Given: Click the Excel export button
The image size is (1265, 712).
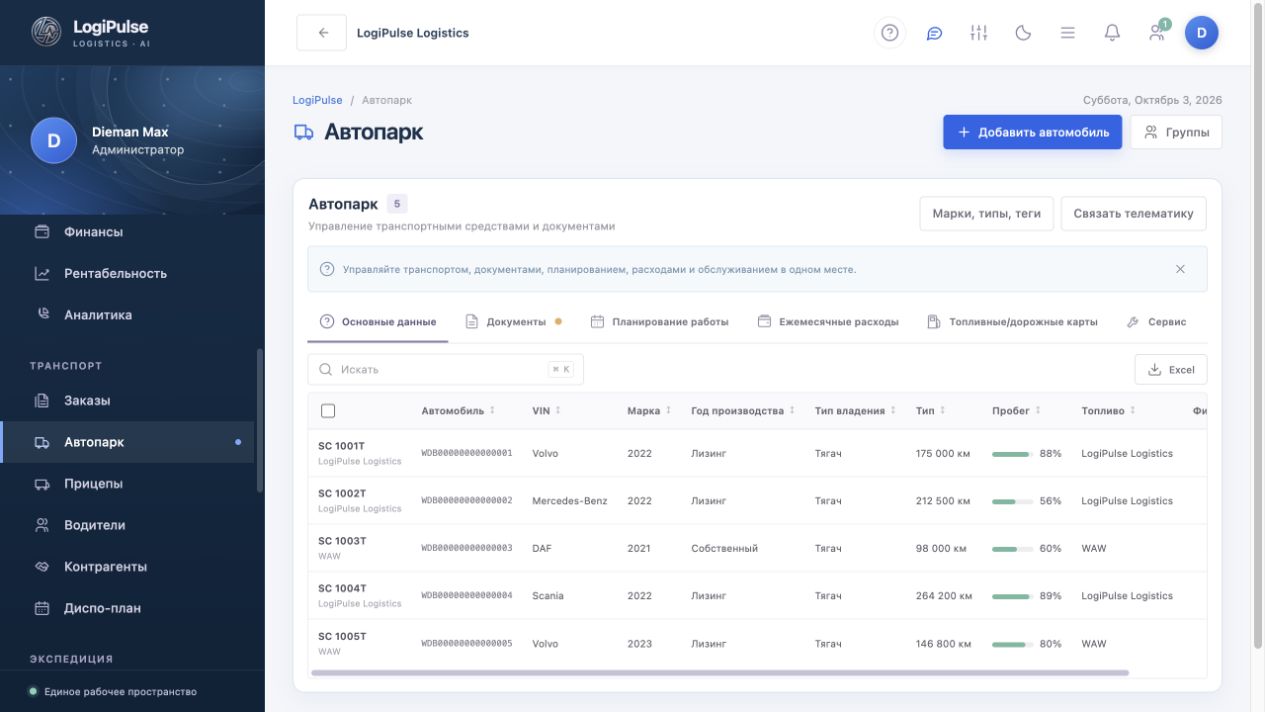Looking at the screenshot, I should coord(1171,369).
